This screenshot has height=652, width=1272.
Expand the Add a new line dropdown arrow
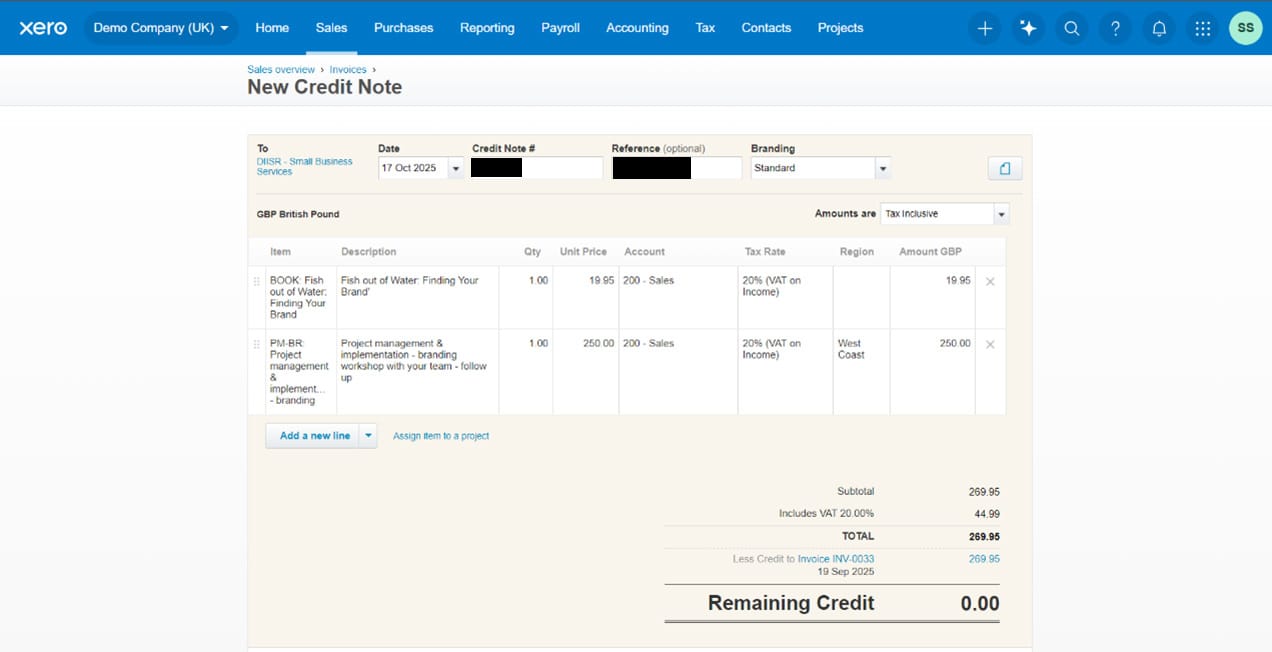[368, 435]
